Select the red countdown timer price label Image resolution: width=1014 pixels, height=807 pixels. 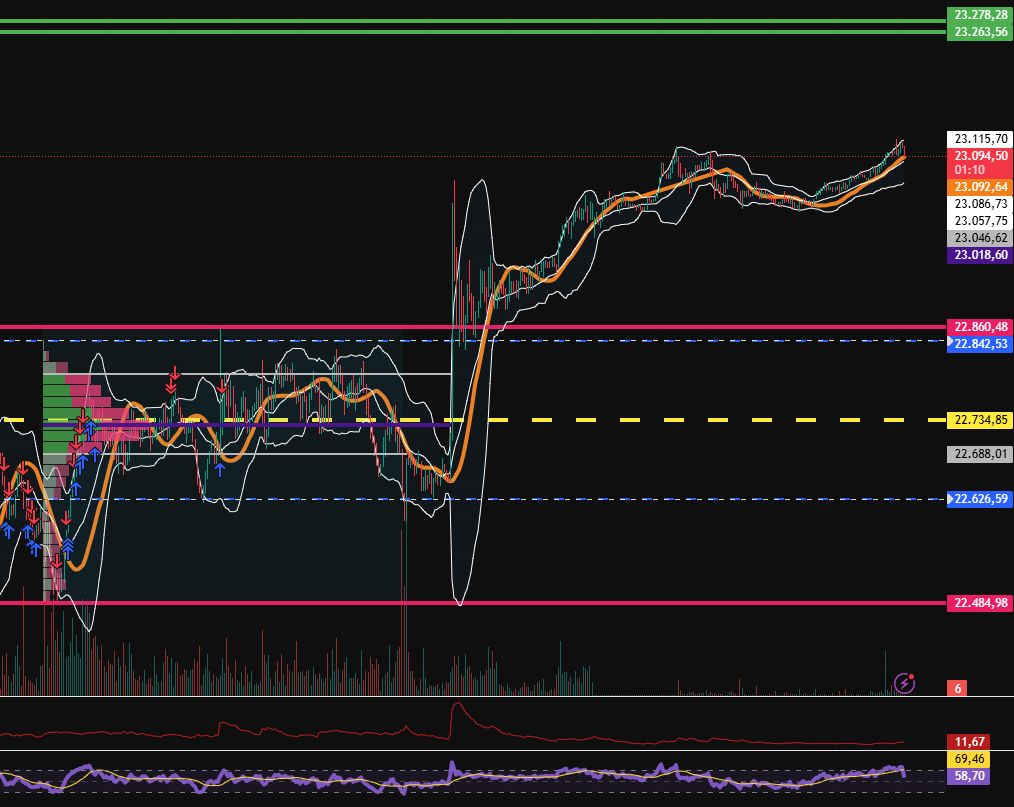coord(977,170)
